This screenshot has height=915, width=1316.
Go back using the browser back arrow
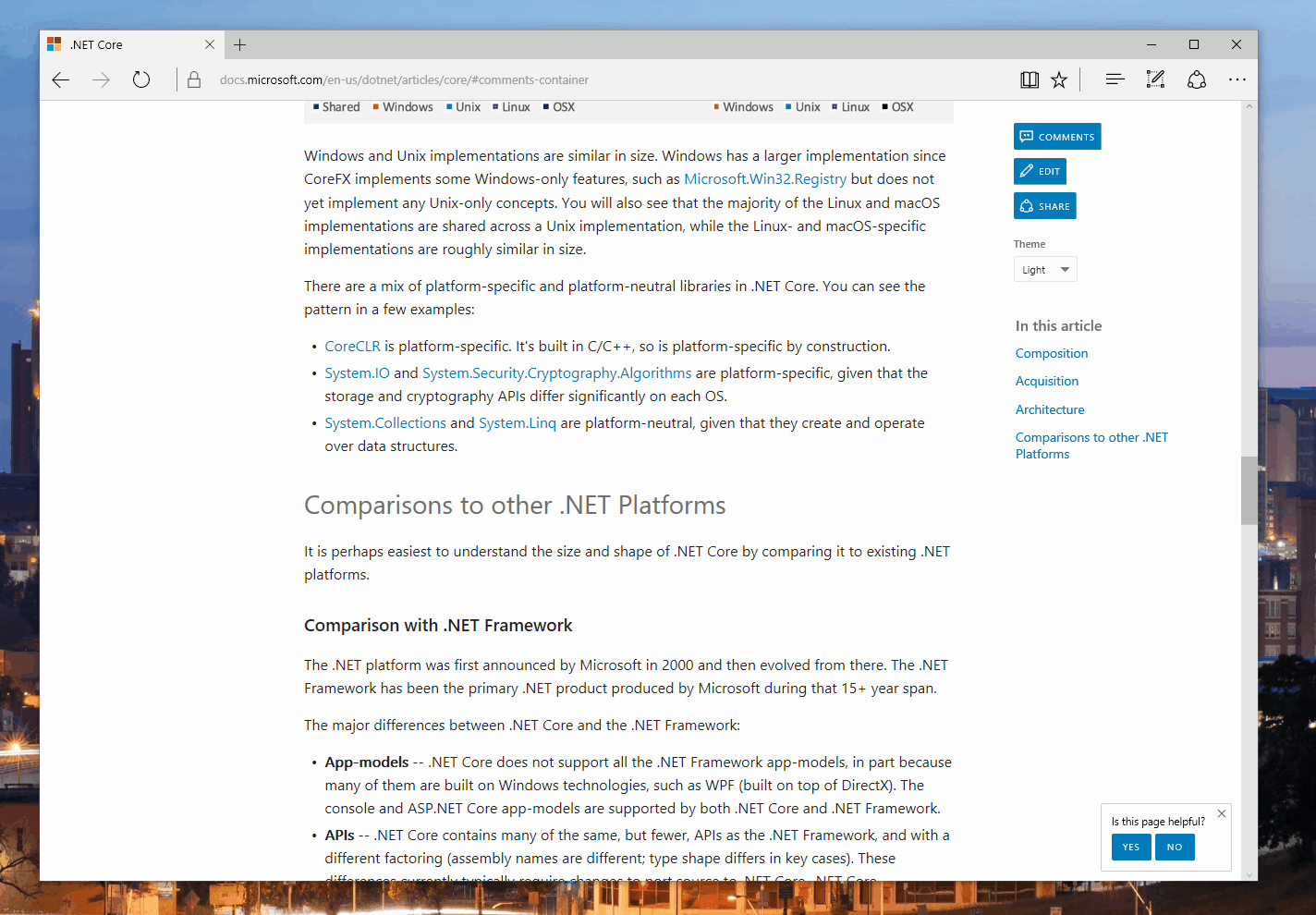(x=61, y=80)
